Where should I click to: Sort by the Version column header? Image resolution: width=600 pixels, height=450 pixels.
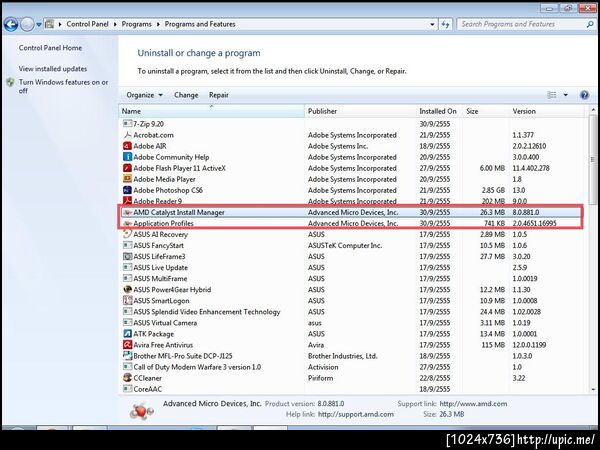tap(546, 111)
